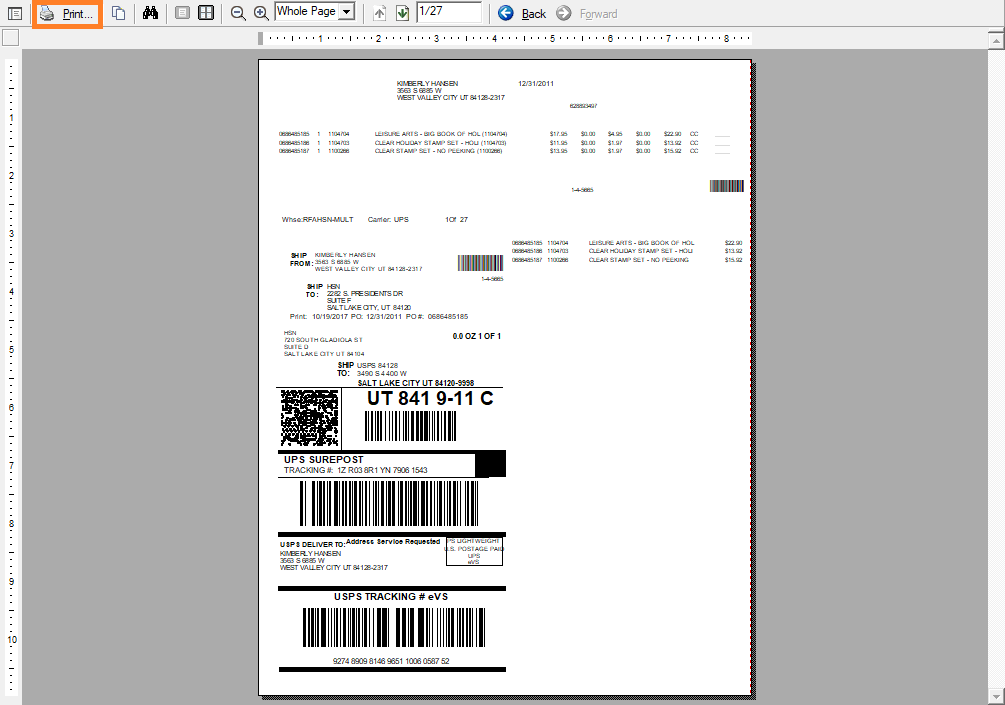Screen dimensions: 1005x705
Task: Click USPS number 9274 8909 8146 9651 1006 0587 52
Action: click(391, 661)
